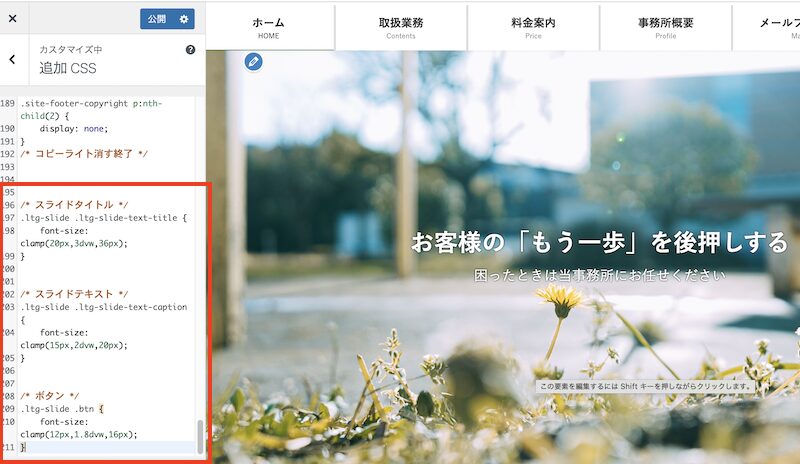
Task: Open the help question mark icon
Action: pyautogui.click(x=190, y=50)
